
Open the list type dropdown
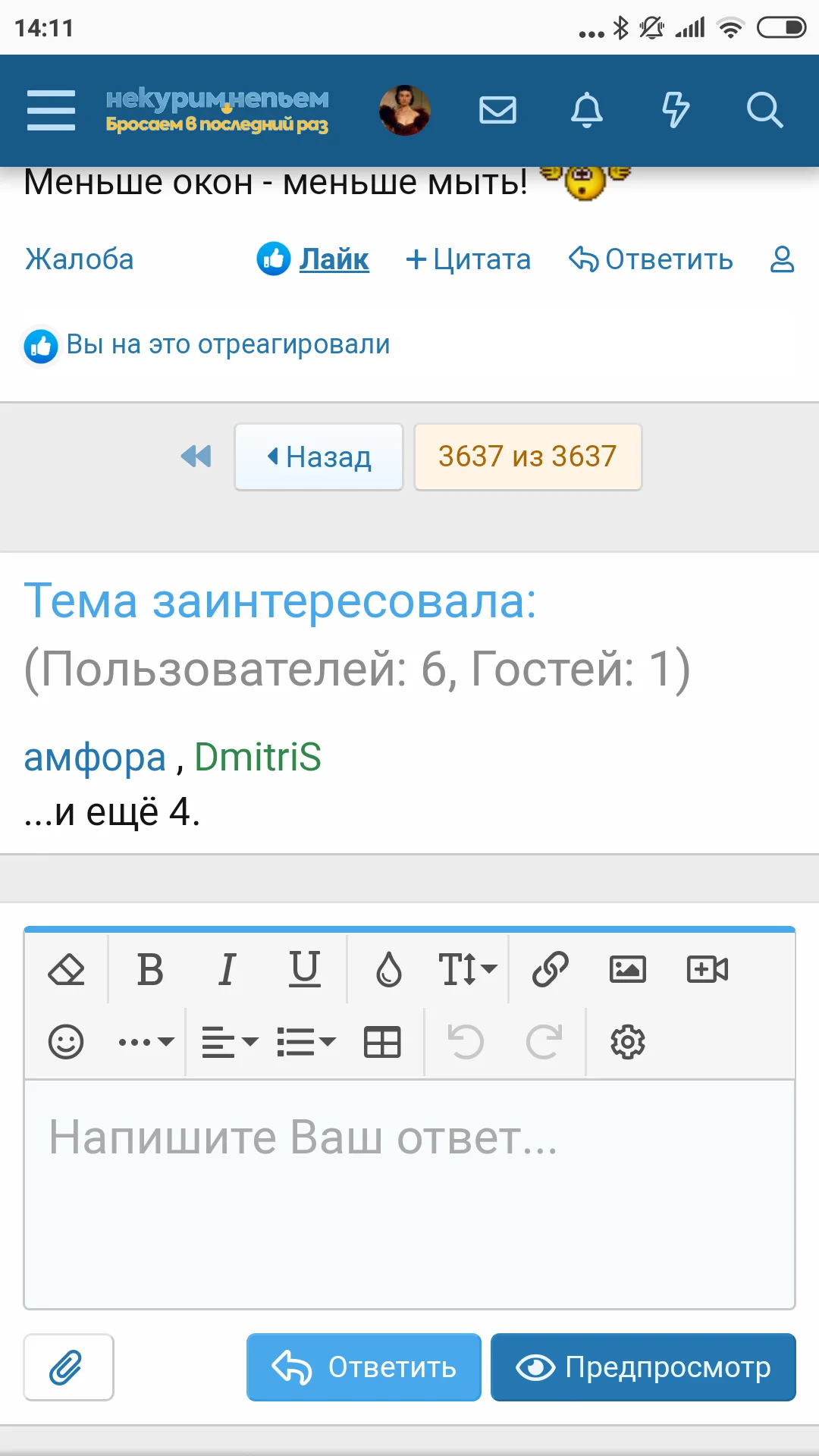(306, 1042)
